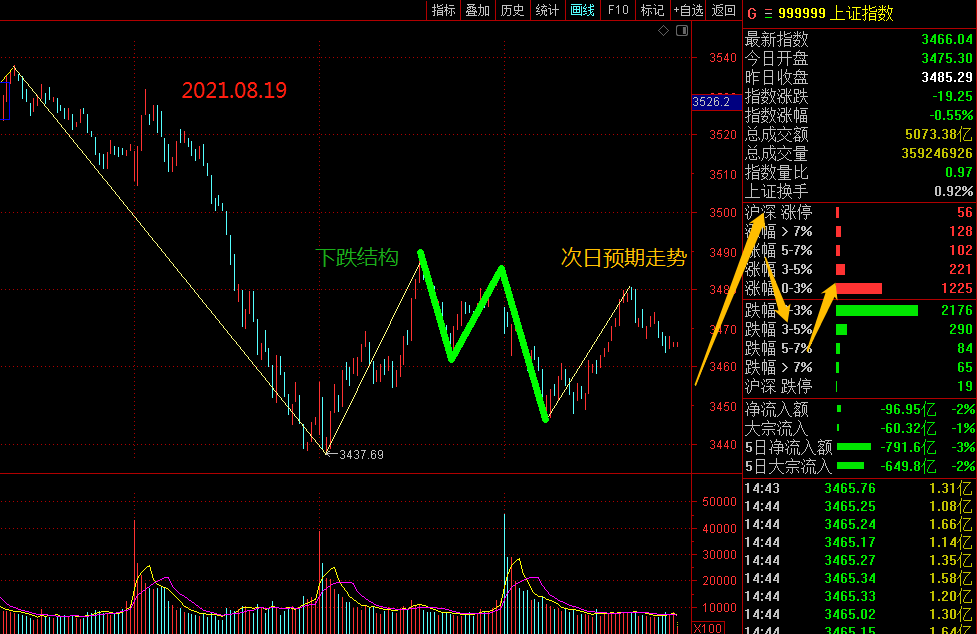The width and height of the screenshot is (977, 634).
Task: Open the green list icon next to G
Action: [768, 13]
